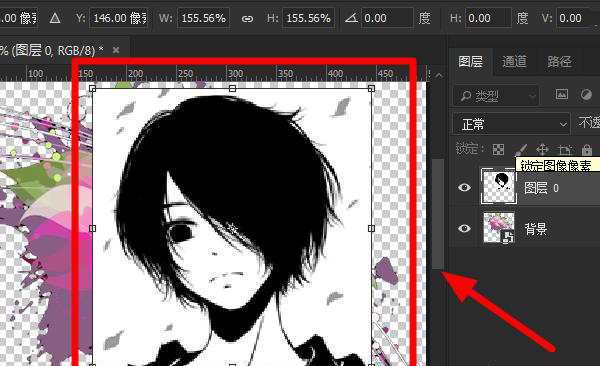
Task: Hide the 背景 layer with eye icon
Action: pos(464,229)
